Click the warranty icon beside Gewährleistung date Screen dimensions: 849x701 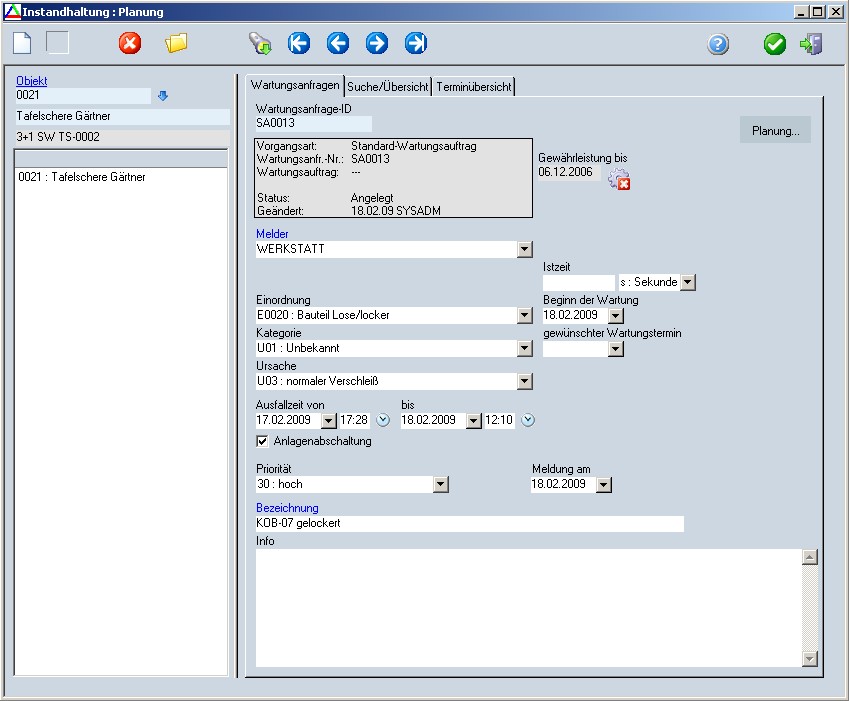click(x=619, y=180)
